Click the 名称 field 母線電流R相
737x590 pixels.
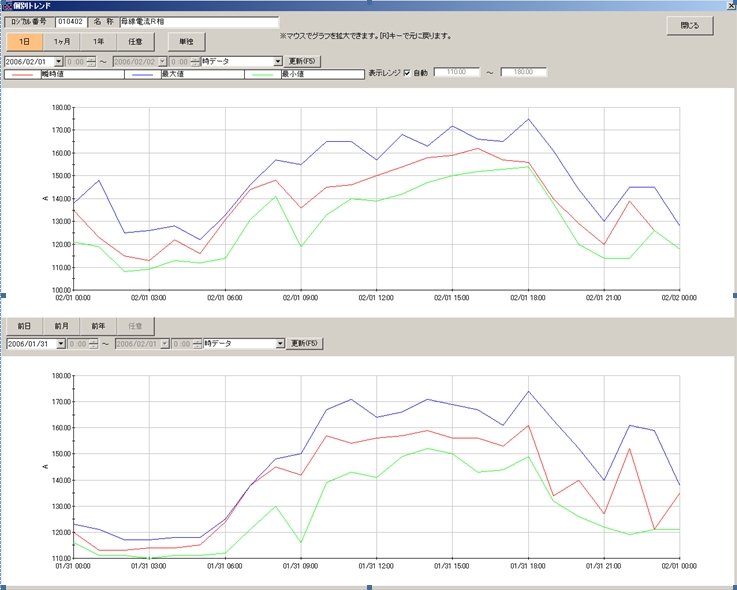coord(199,22)
